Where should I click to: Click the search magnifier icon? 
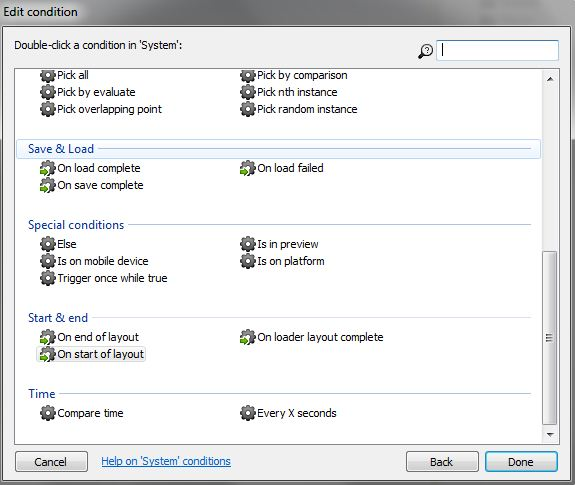tap(425, 51)
